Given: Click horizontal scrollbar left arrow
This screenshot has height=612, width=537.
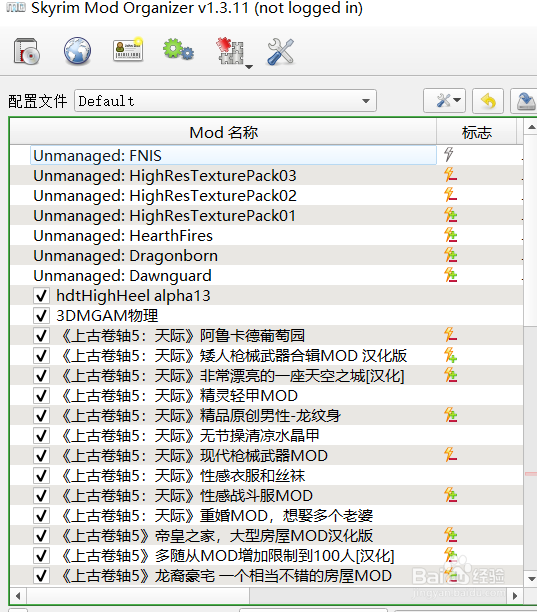Looking at the screenshot, I should pos(18,596).
